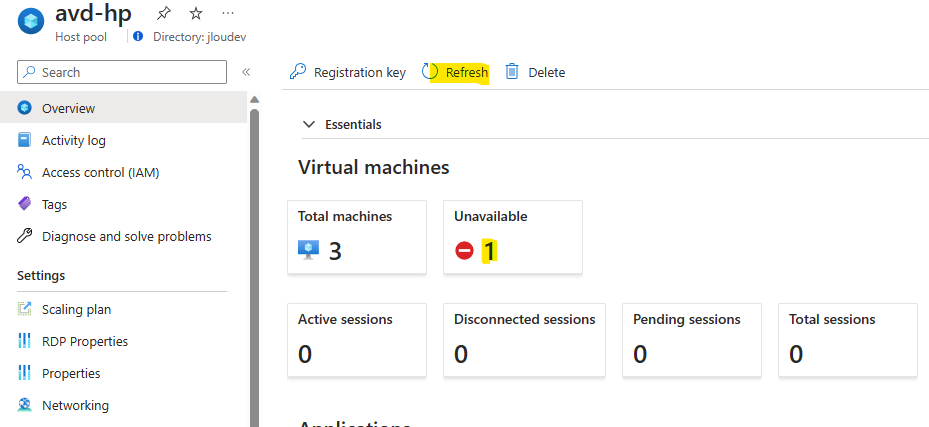Click the Registration key button
Image resolution: width=929 pixels, height=427 pixels.
(348, 72)
